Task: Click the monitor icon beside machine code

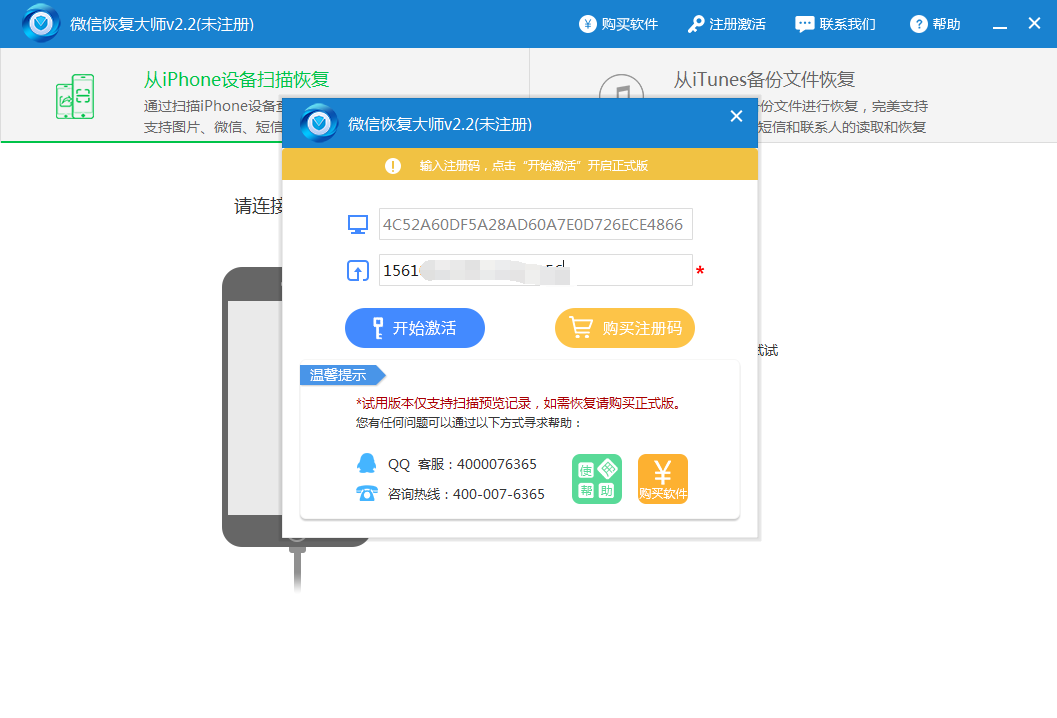Action: 358,225
